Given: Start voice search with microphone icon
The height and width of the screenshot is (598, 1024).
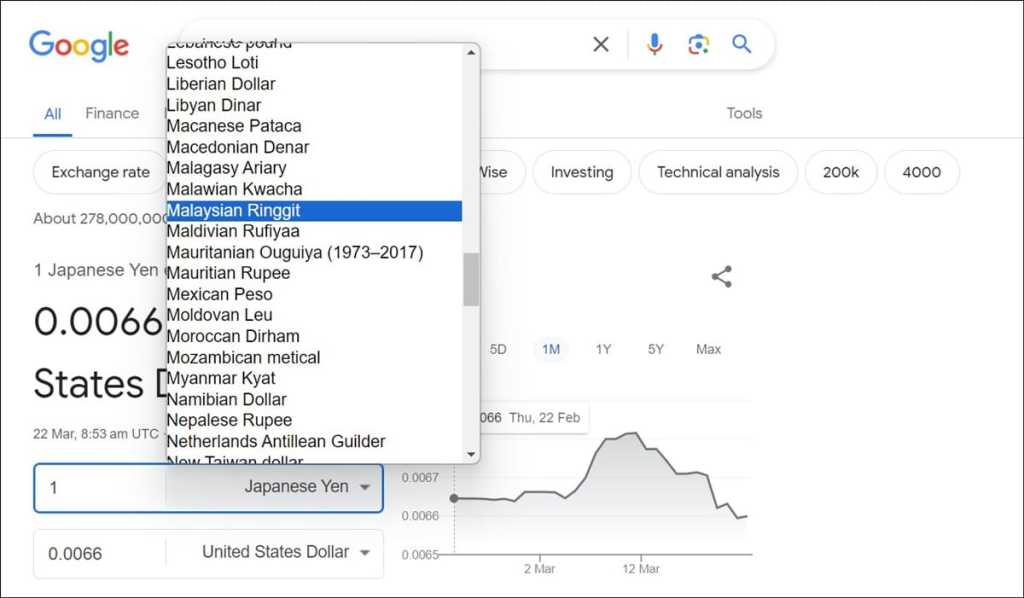Looking at the screenshot, I should coord(655,44).
